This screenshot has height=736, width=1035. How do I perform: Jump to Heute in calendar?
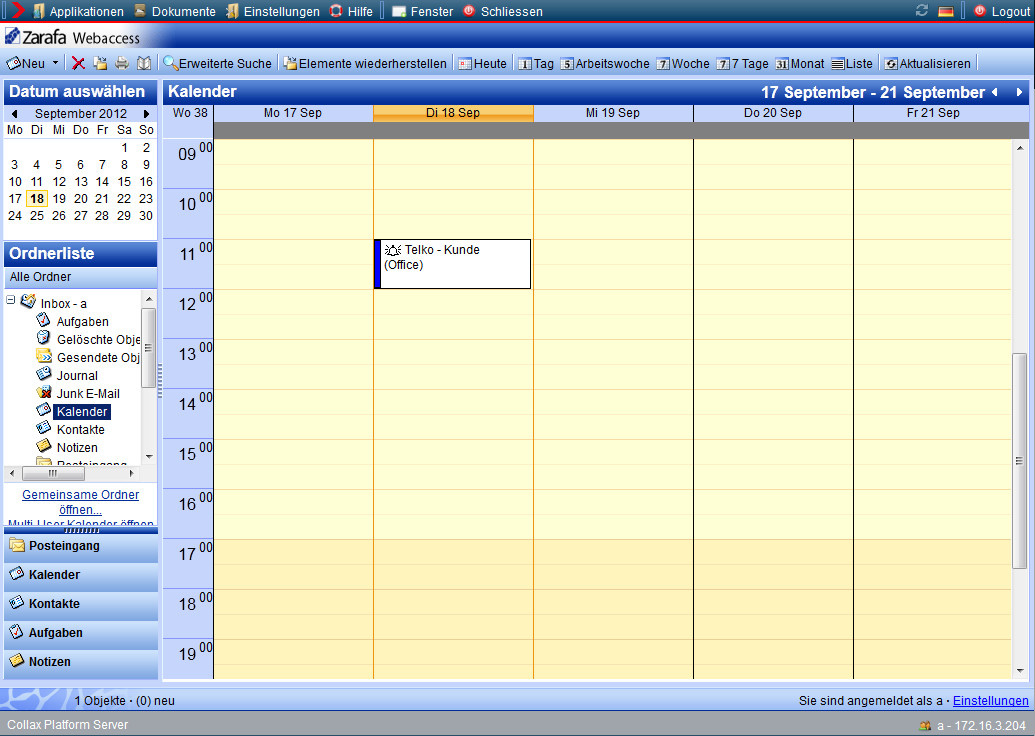483,63
